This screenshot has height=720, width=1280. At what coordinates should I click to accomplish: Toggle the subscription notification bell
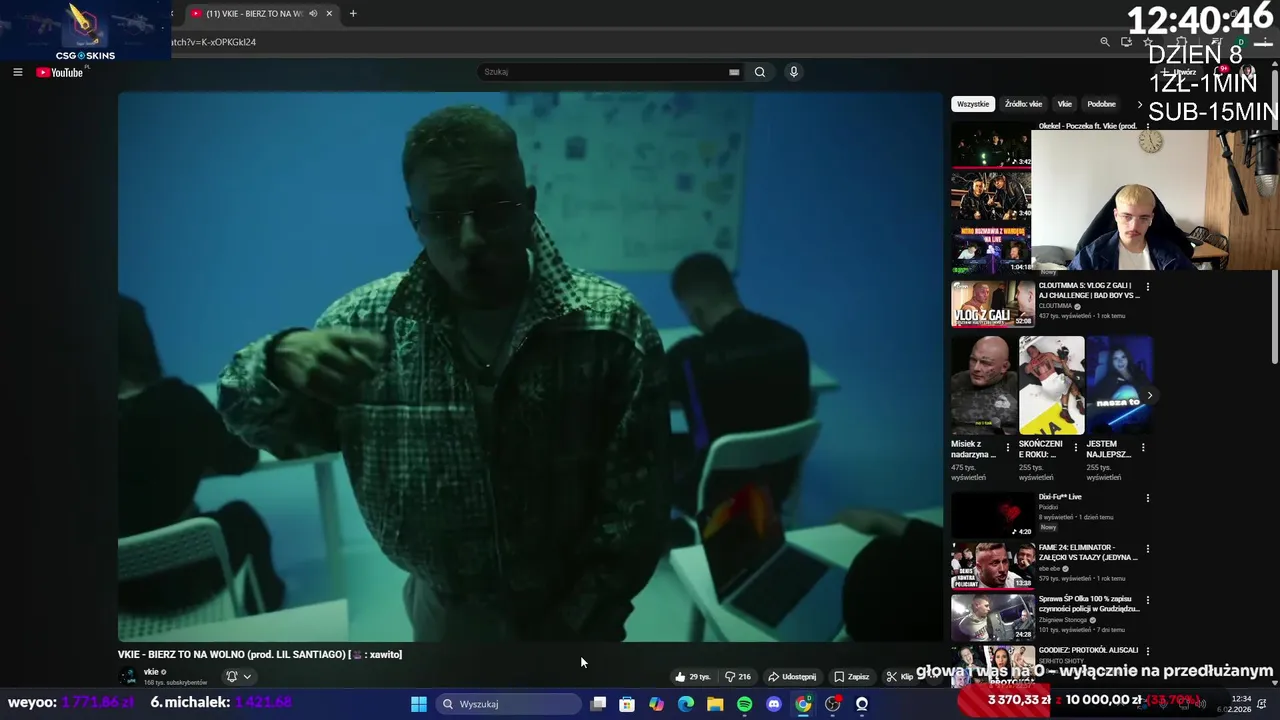pyautogui.click(x=238, y=677)
